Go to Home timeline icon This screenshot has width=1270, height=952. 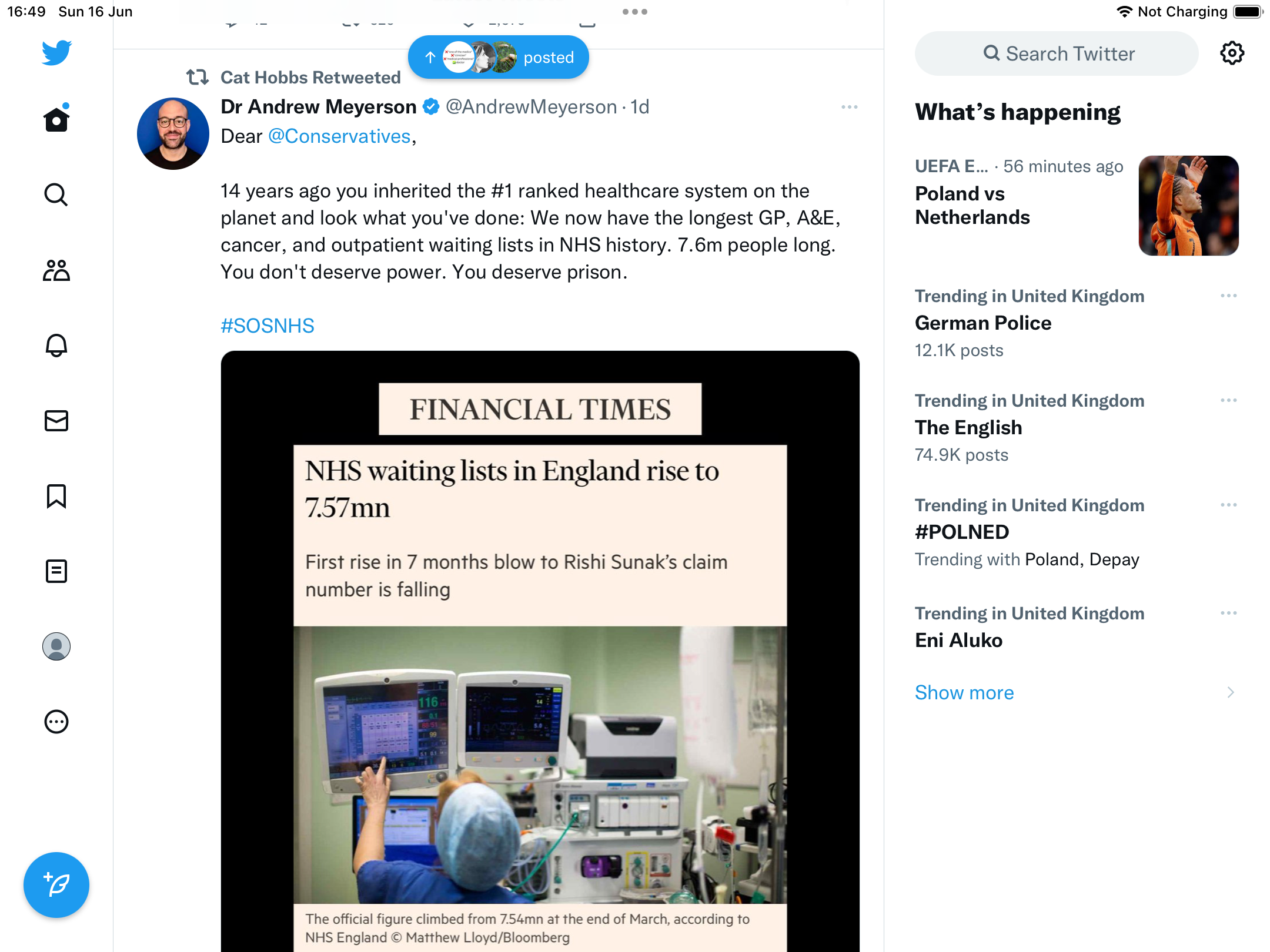[56, 119]
